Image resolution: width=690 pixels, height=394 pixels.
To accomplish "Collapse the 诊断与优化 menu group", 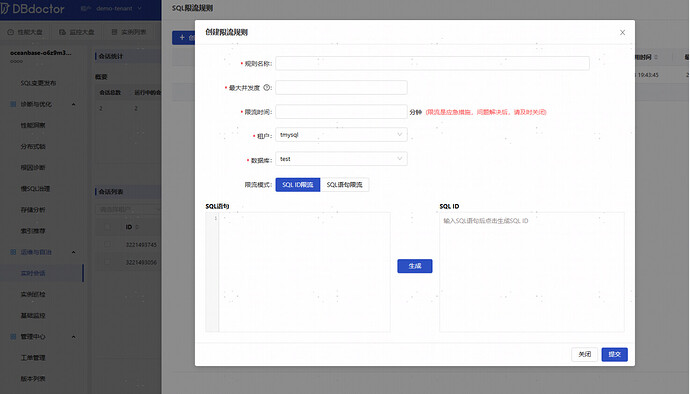I will click(73, 104).
